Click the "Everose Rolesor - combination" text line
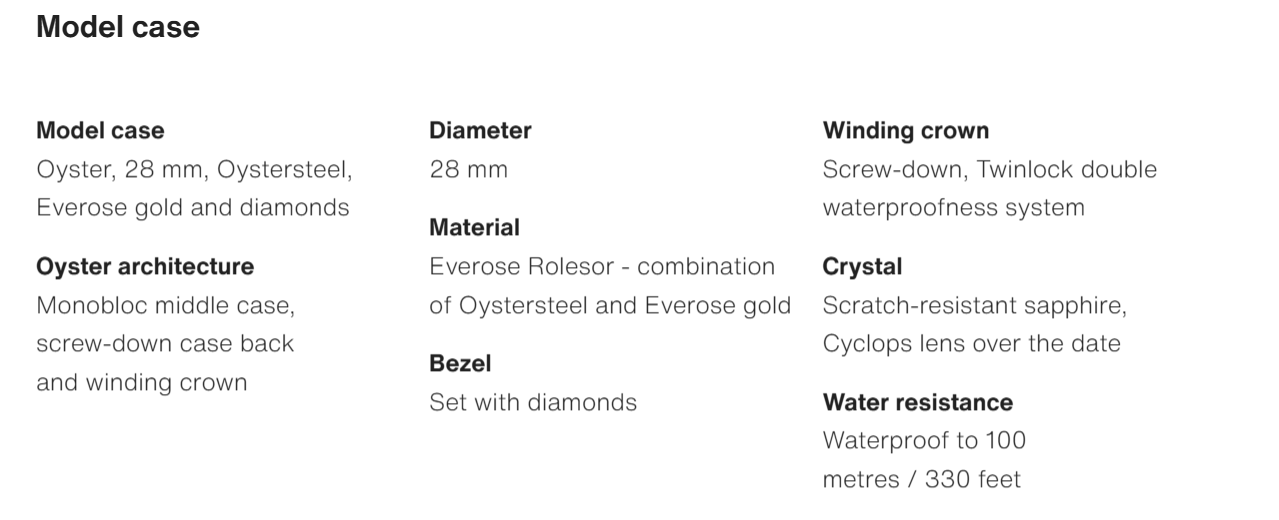1279x520 pixels. [x=602, y=267]
